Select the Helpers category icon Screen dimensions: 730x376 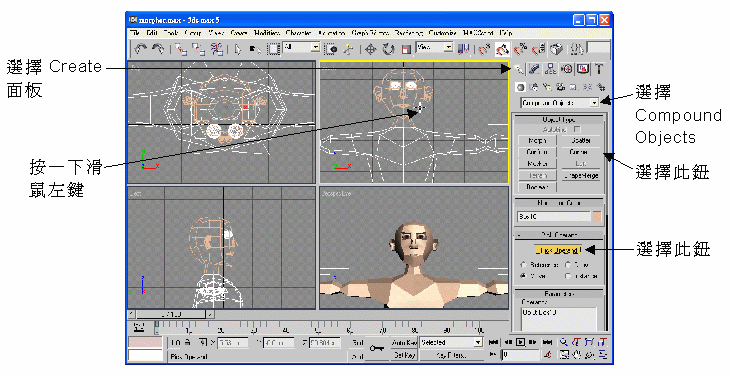pyautogui.click(x=574, y=87)
